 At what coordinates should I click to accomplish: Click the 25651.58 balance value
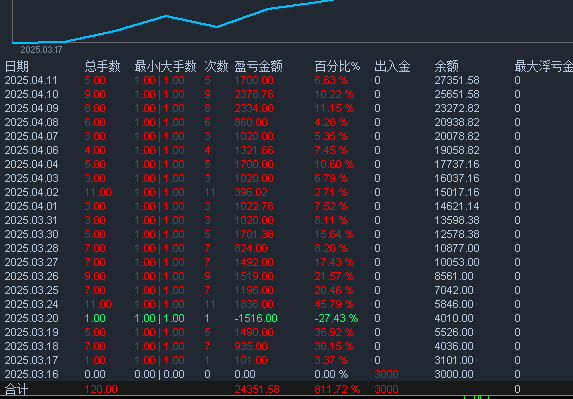coord(457,94)
